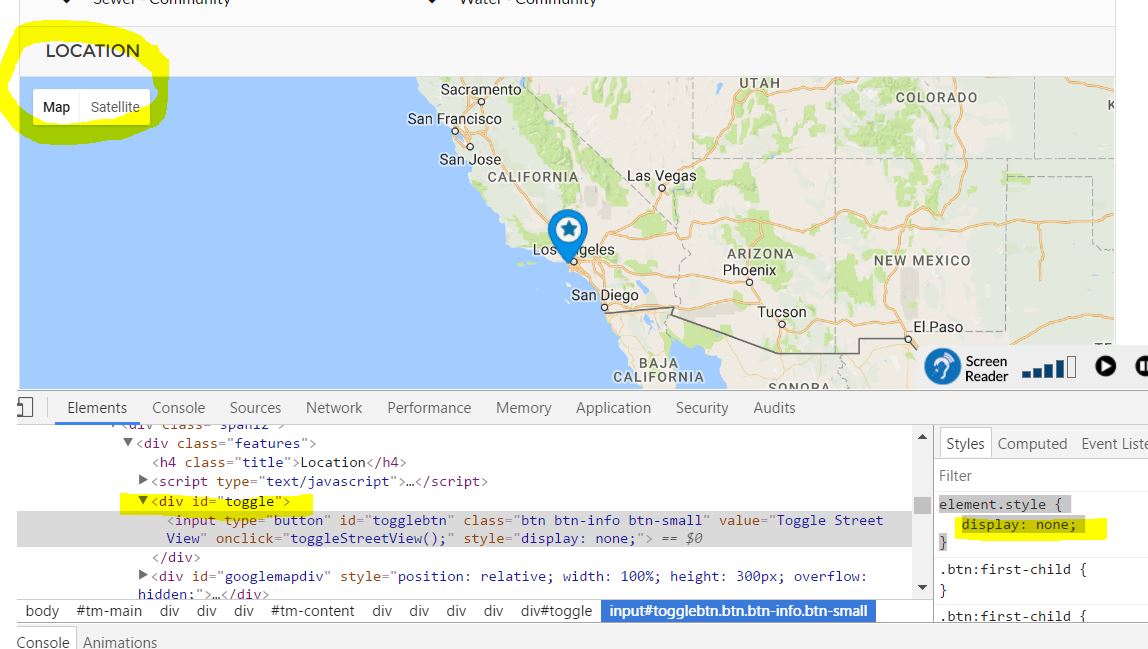Click the closing div tag row

tap(176, 557)
